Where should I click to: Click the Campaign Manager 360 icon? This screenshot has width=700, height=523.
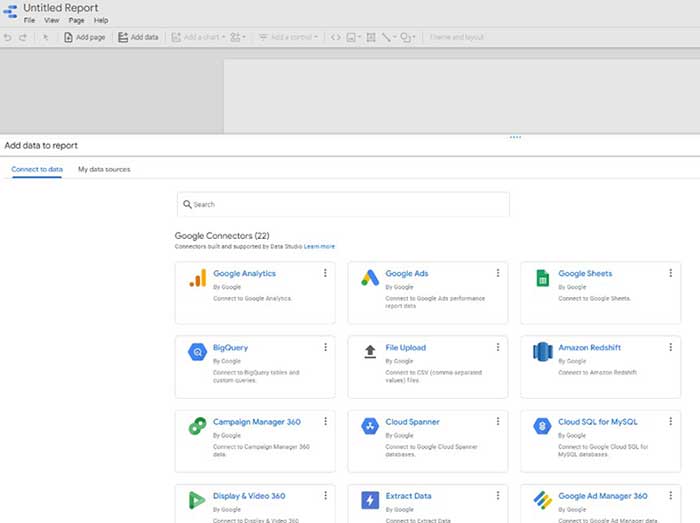pyautogui.click(x=197, y=426)
